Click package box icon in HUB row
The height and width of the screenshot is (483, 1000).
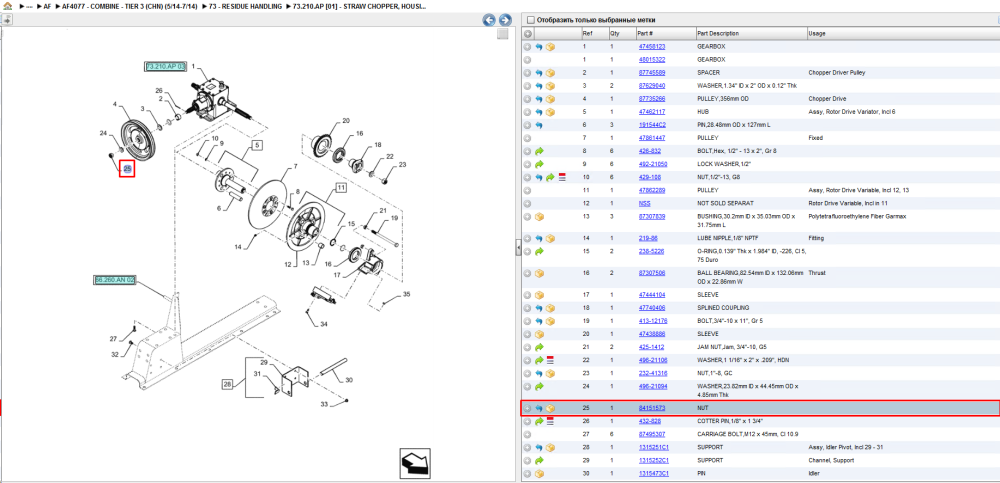click(x=550, y=112)
